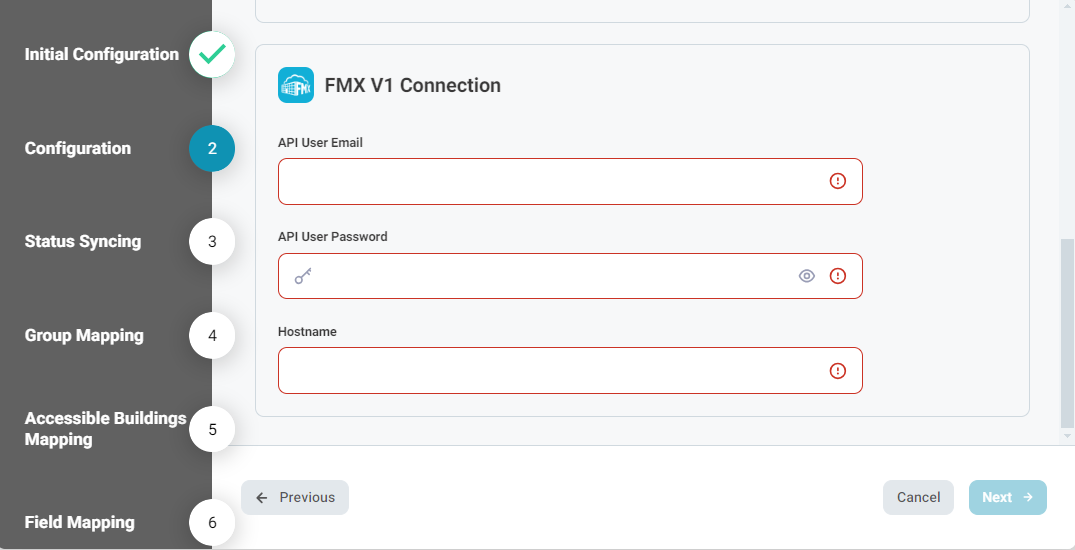Focus the Hostname input field
Viewport: 1075px width, 550px height.
click(570, 370)
